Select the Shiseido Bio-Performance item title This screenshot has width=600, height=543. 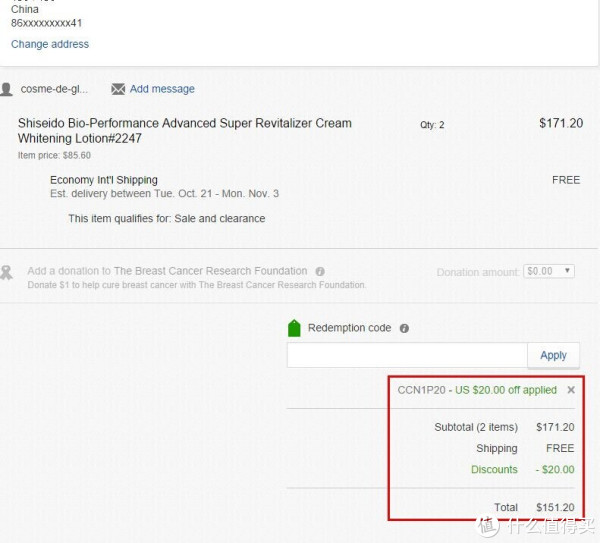tap(184, 130)
